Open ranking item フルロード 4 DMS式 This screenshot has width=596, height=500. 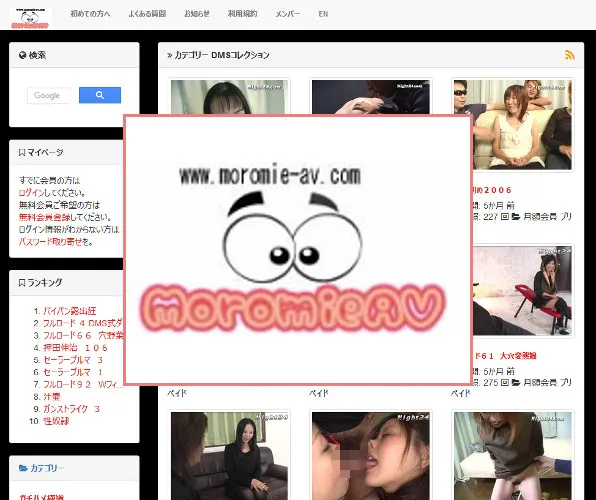click(82, 323)
